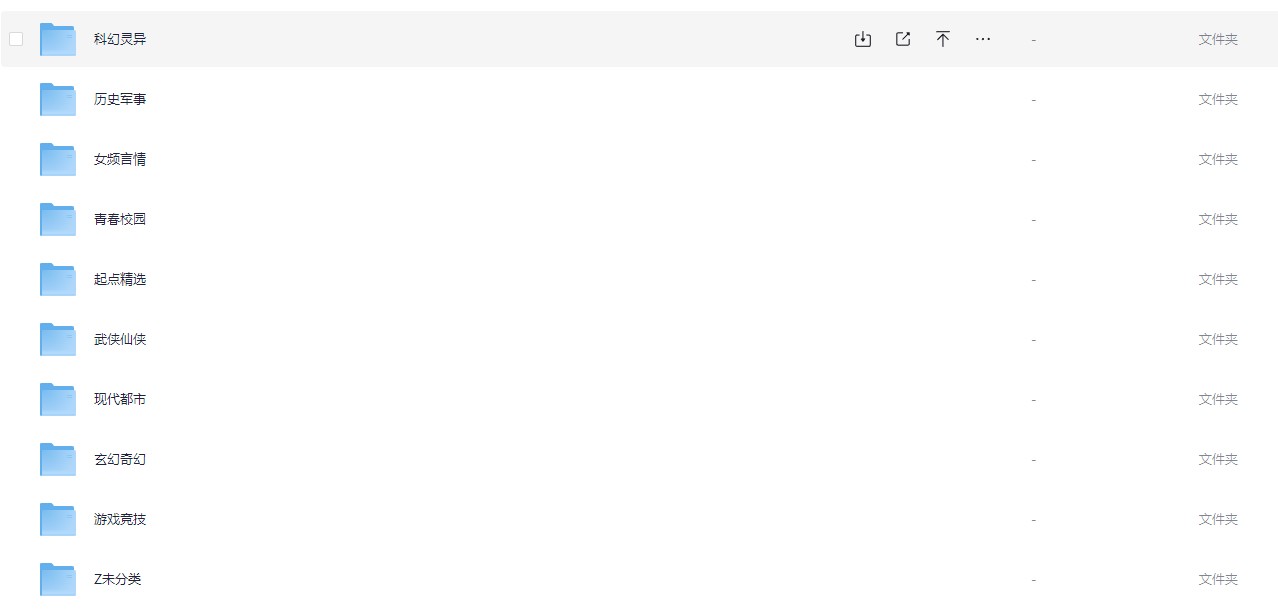Click the 女频言情 folder icon

tap(58, 159)
